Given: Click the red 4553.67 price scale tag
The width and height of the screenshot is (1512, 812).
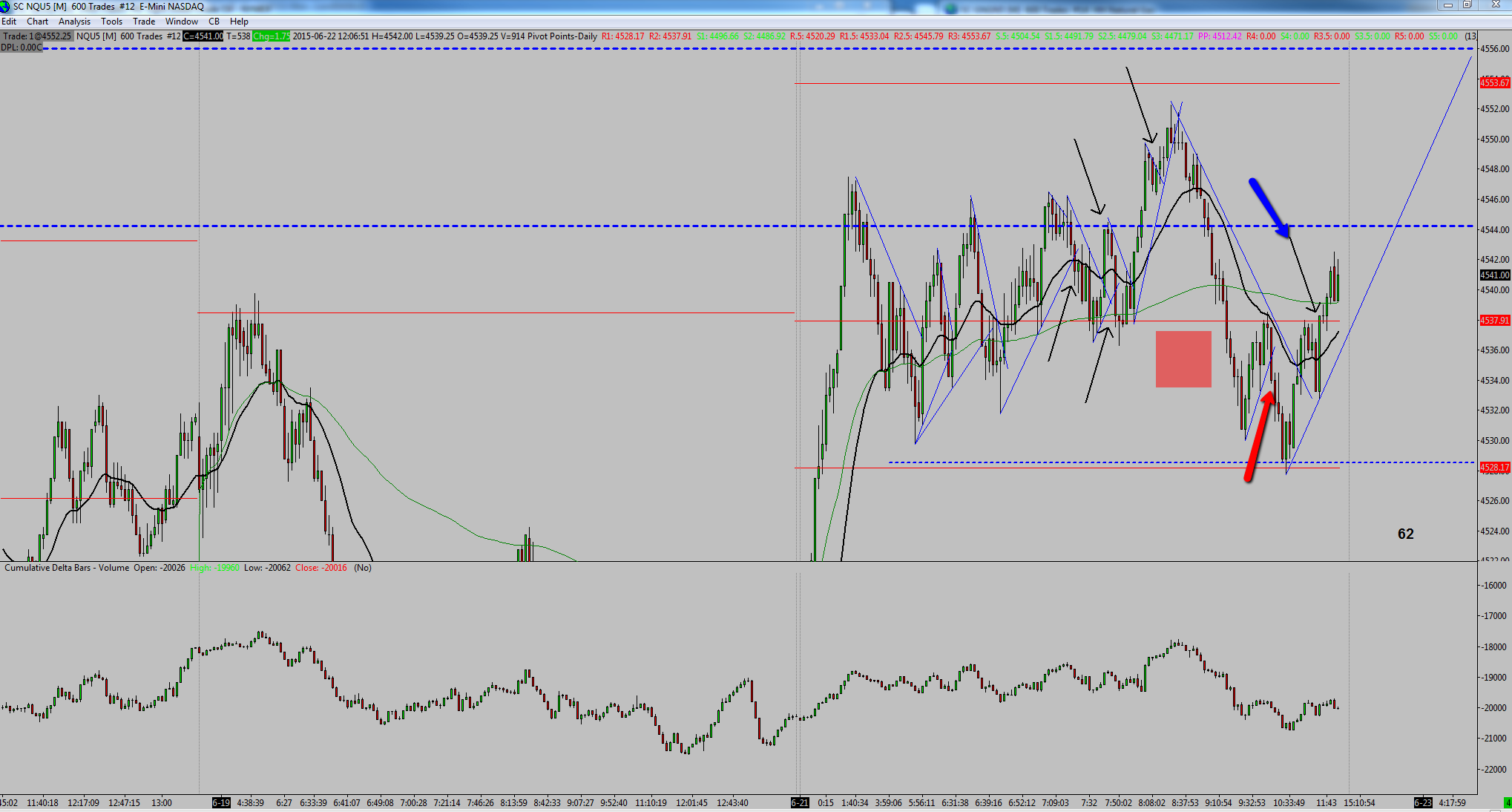Looking at the screenshot, I should click(1495, 82).
